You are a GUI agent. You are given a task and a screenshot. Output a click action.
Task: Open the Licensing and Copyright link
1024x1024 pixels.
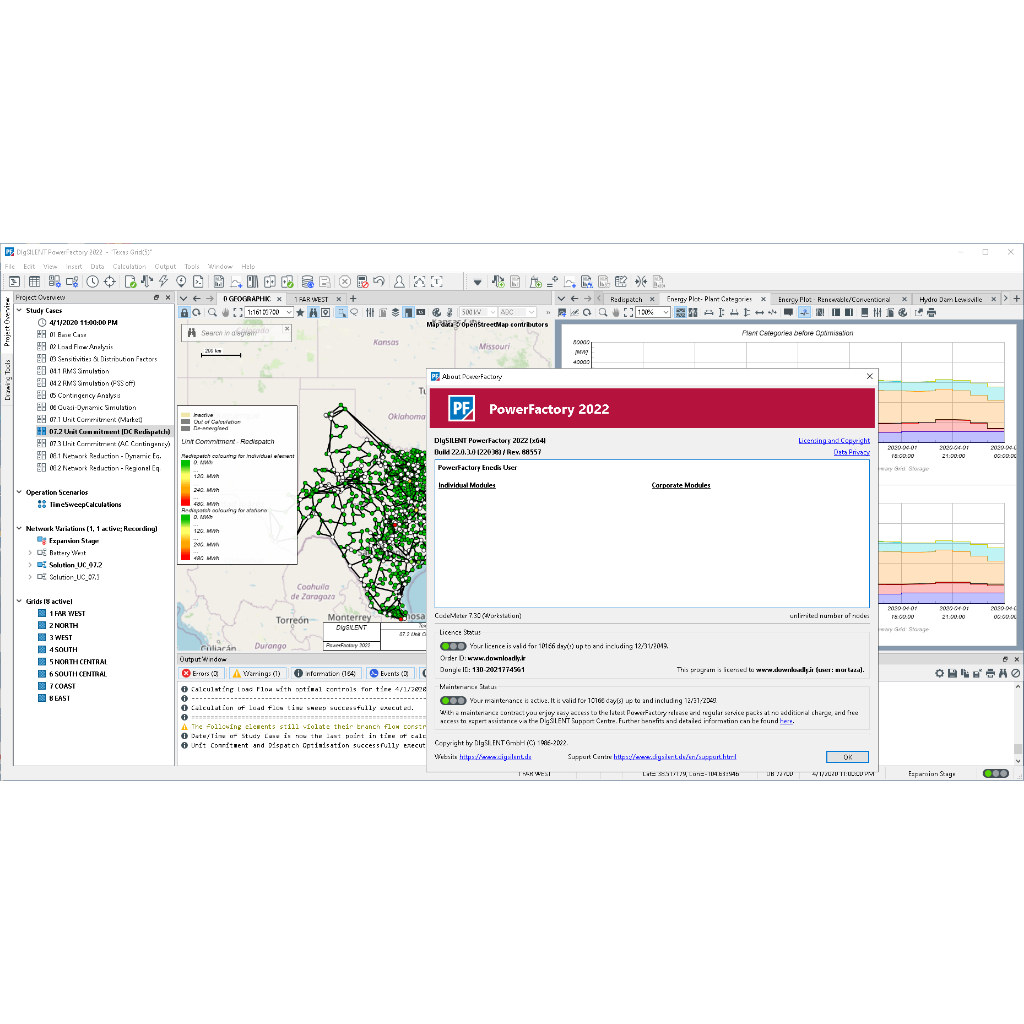[x=833, y=440]
